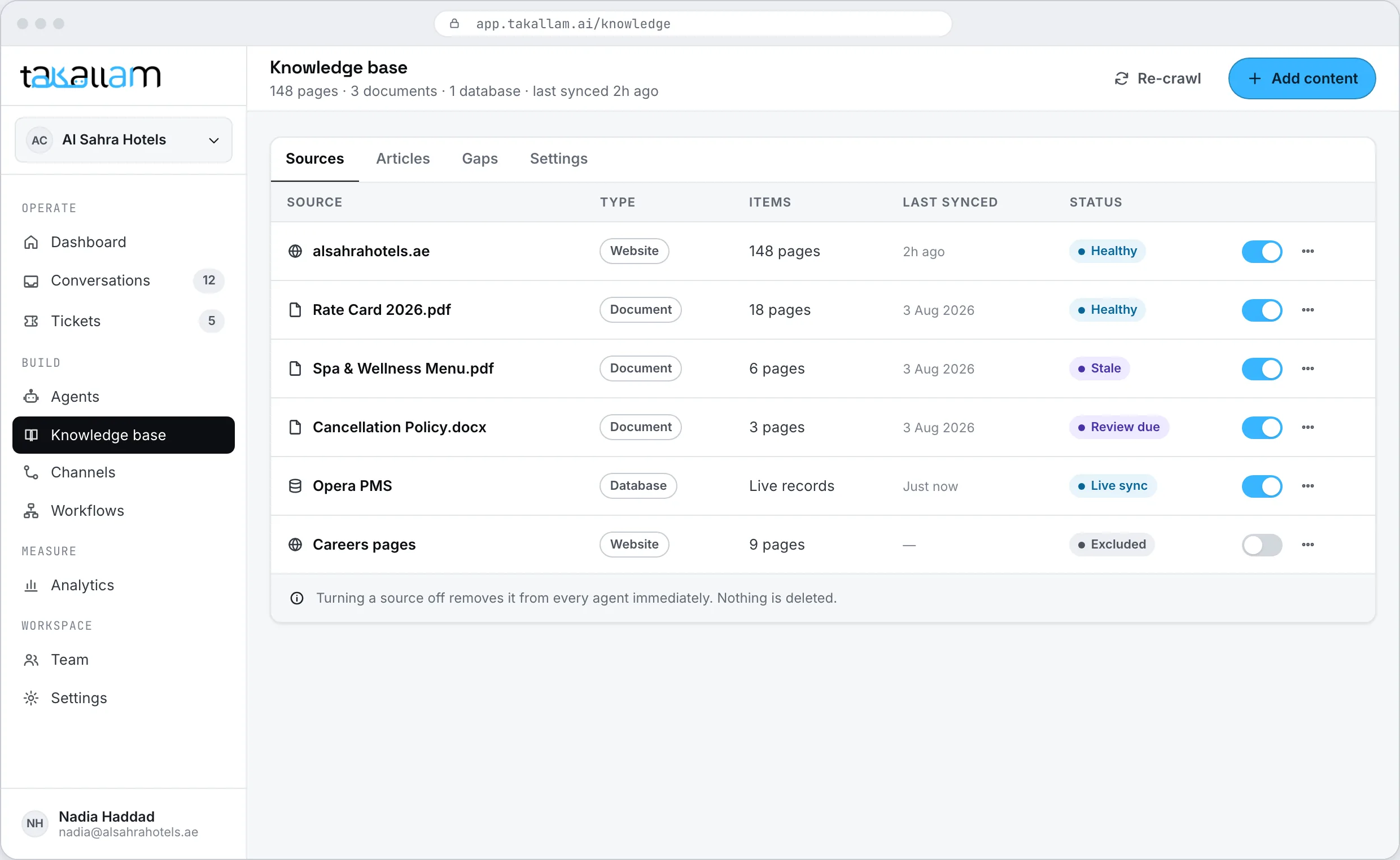
Task: Click the file icon beside Rate Card 2026.pdf
Action: click(295, 309)
